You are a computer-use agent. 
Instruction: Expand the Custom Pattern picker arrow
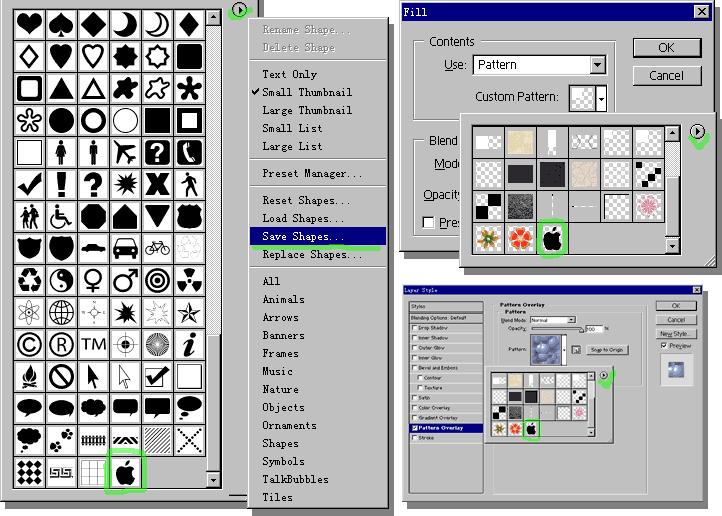pyautogui.click(x=600, y=98)
